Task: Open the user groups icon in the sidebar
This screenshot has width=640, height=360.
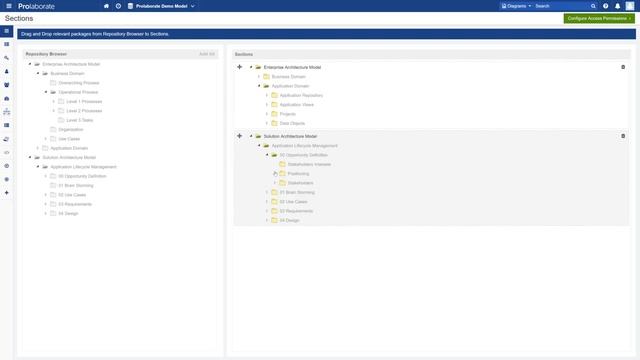Action: 7,85
